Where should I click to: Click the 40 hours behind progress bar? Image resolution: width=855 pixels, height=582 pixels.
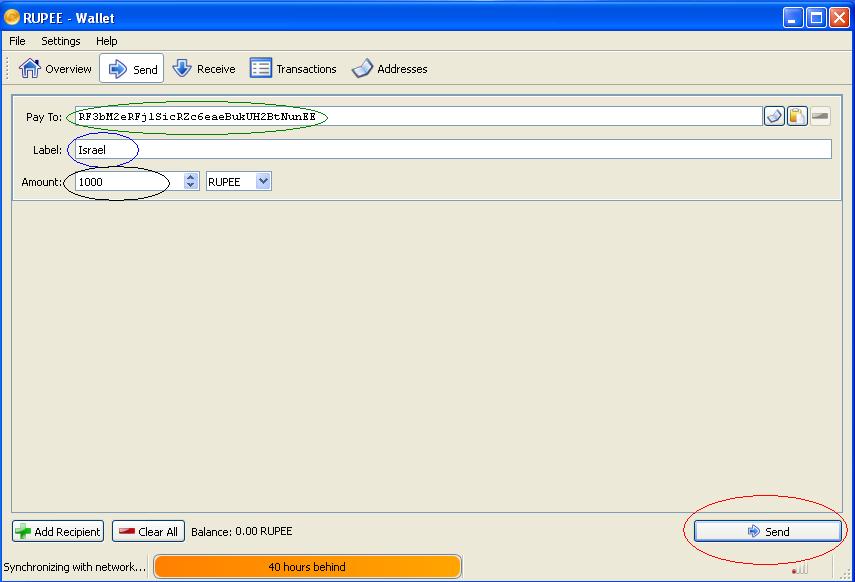coord(308,567)
